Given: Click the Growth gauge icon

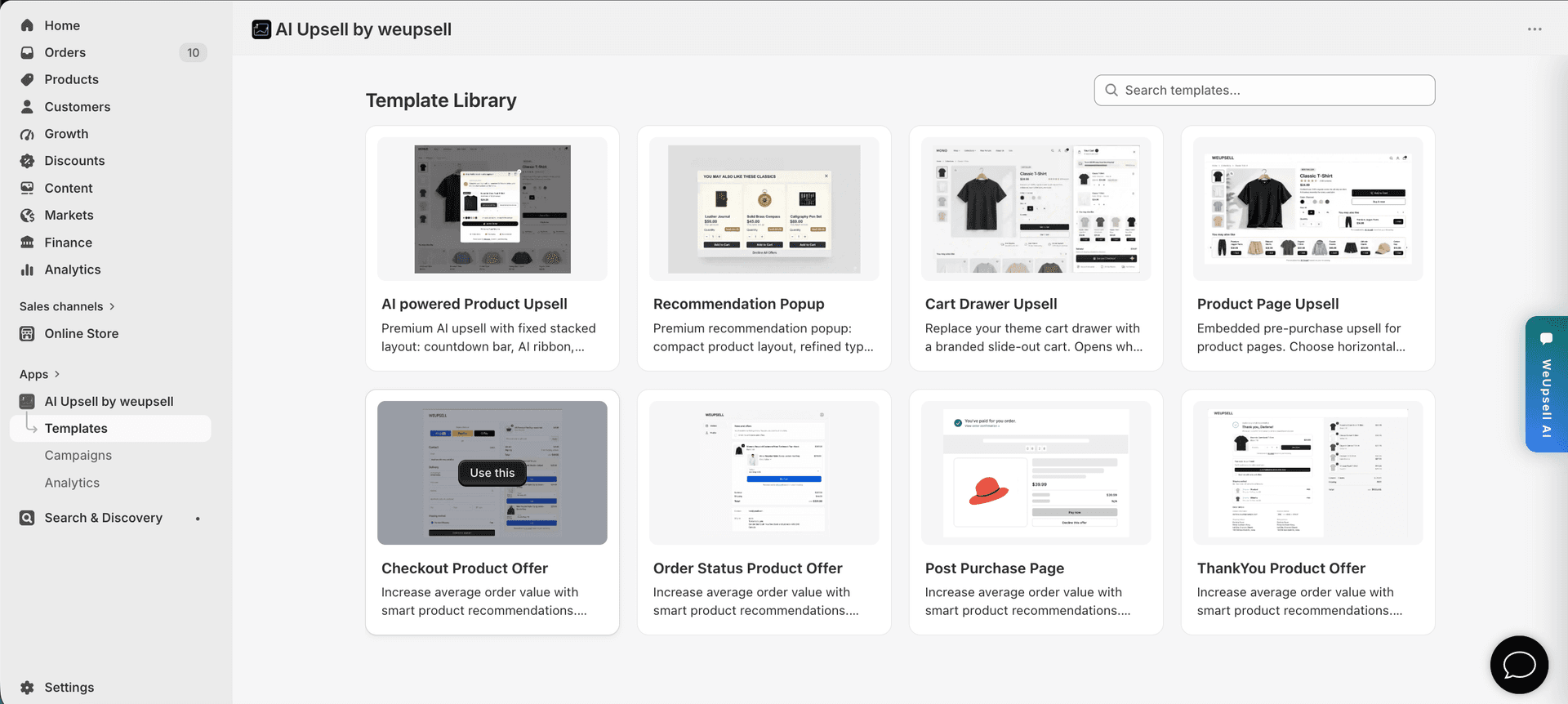Looking at the screenshot, I should click(x=27, y=134).
